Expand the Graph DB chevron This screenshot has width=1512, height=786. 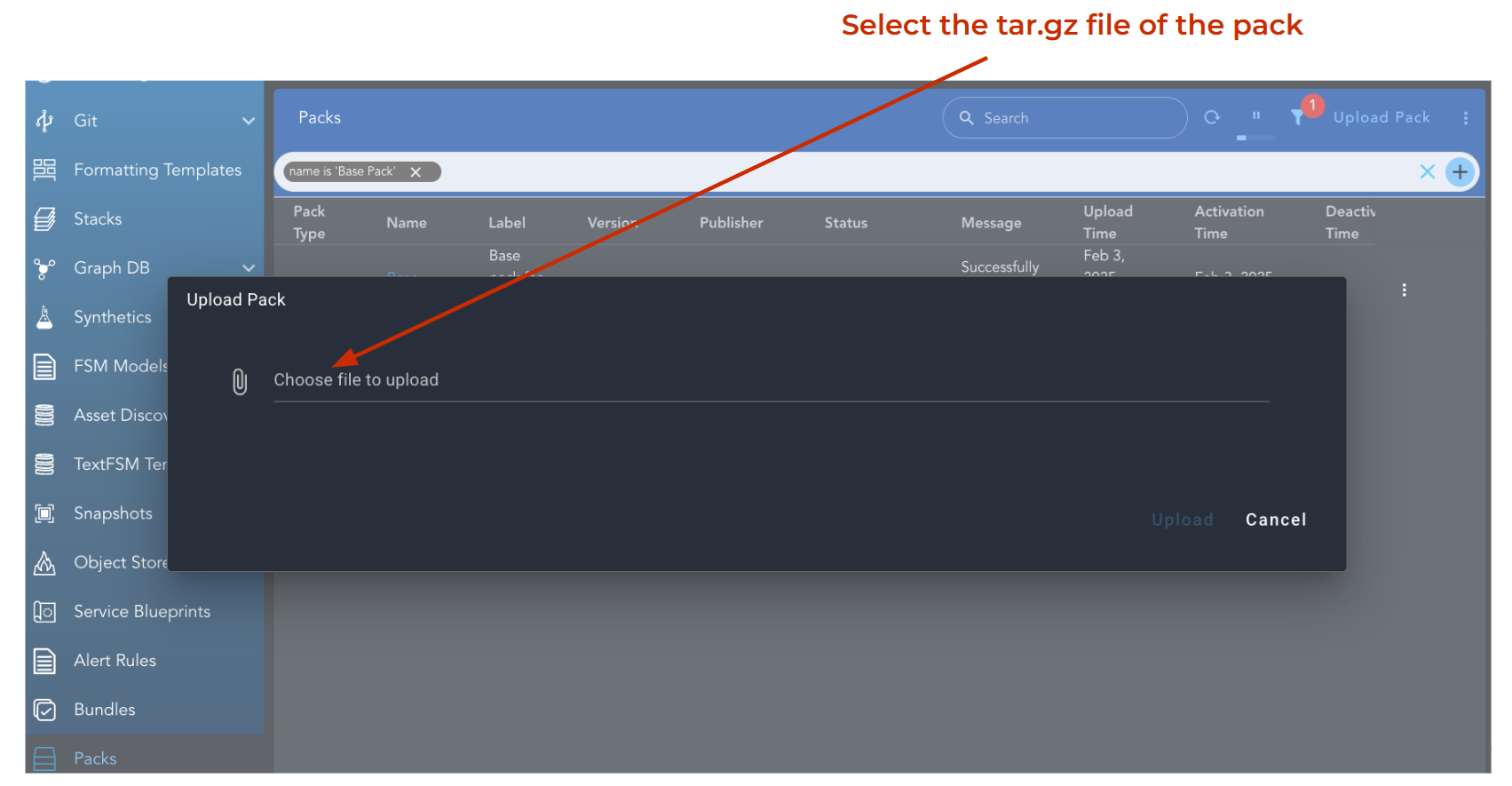(249, 268)
